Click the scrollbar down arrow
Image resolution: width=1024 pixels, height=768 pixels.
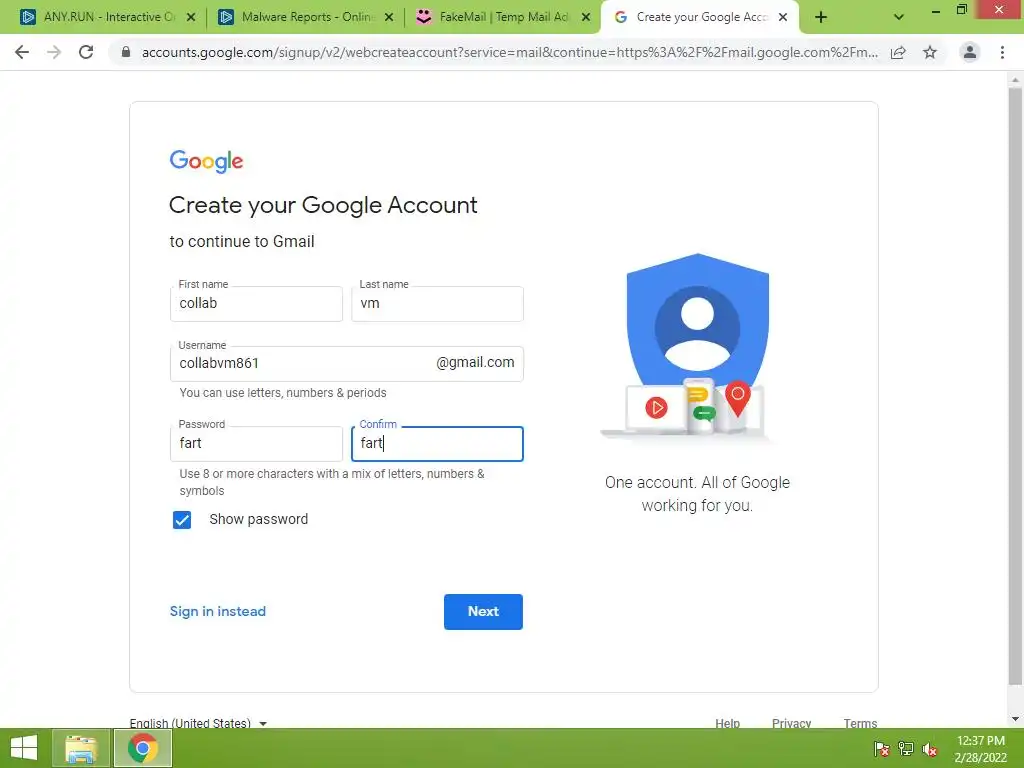(x=1015, y=719)
